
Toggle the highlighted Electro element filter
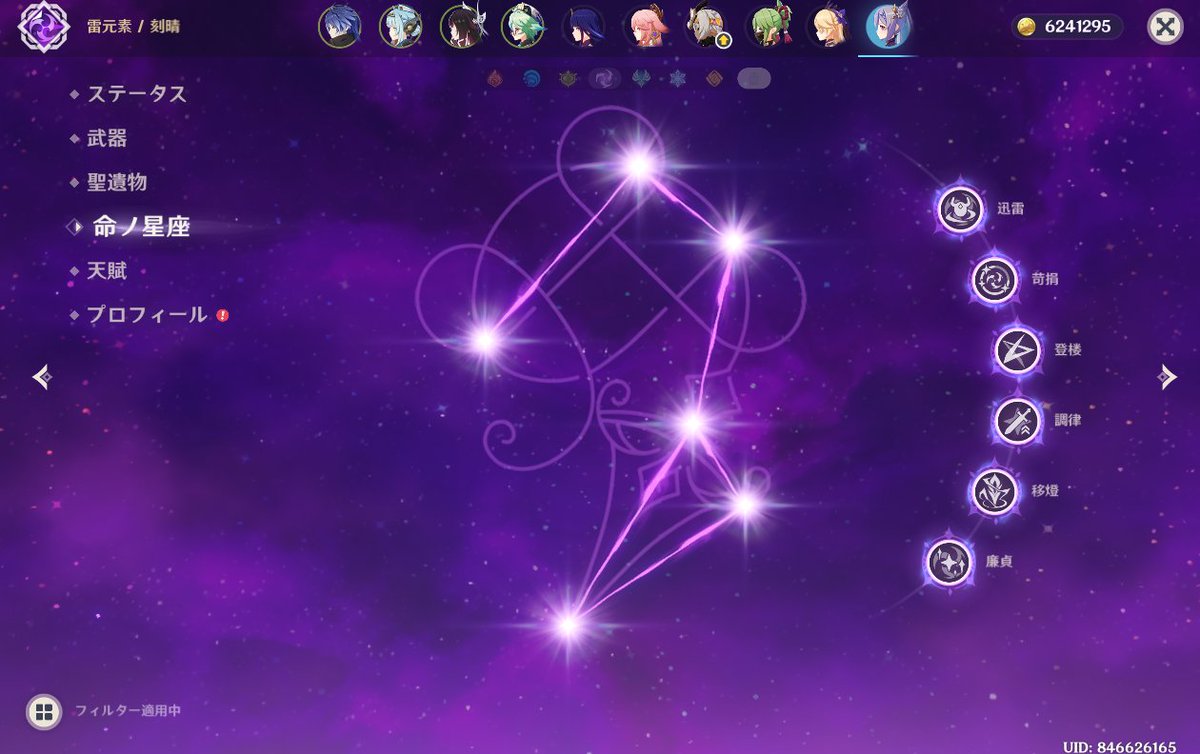coord(604,78)
